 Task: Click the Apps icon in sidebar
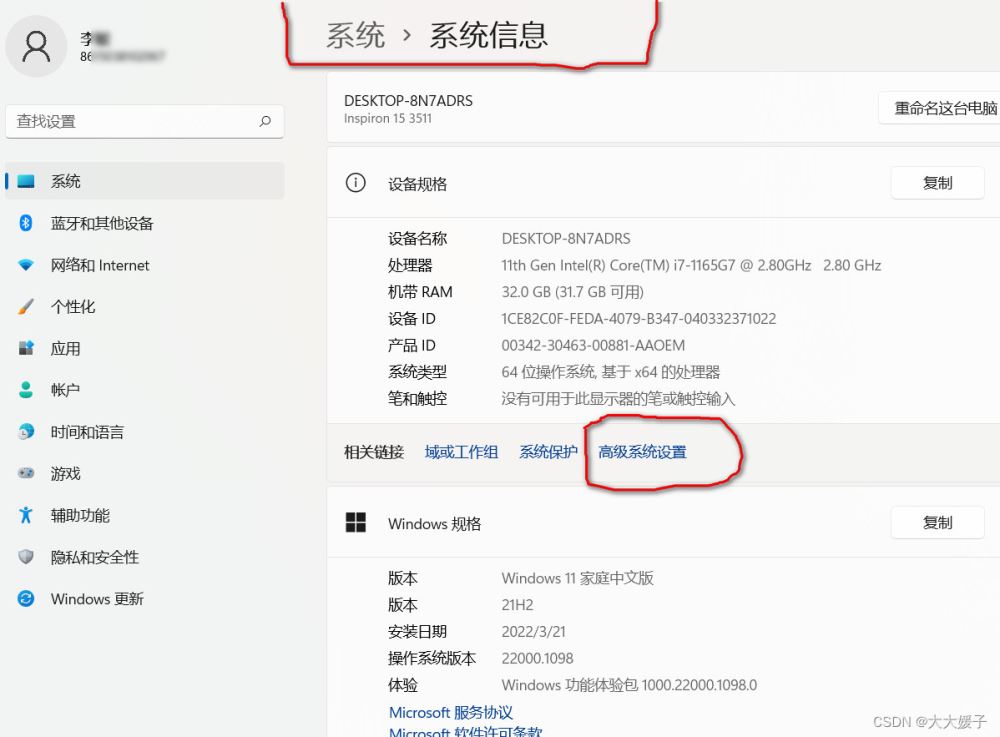click(26, 348)
